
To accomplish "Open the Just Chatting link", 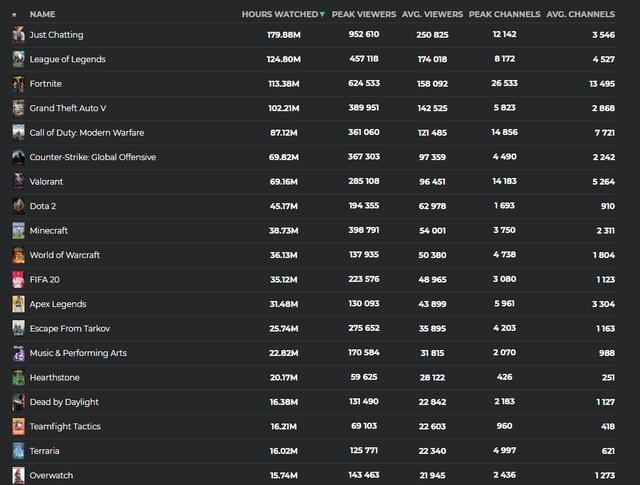I will coord(56,35).
